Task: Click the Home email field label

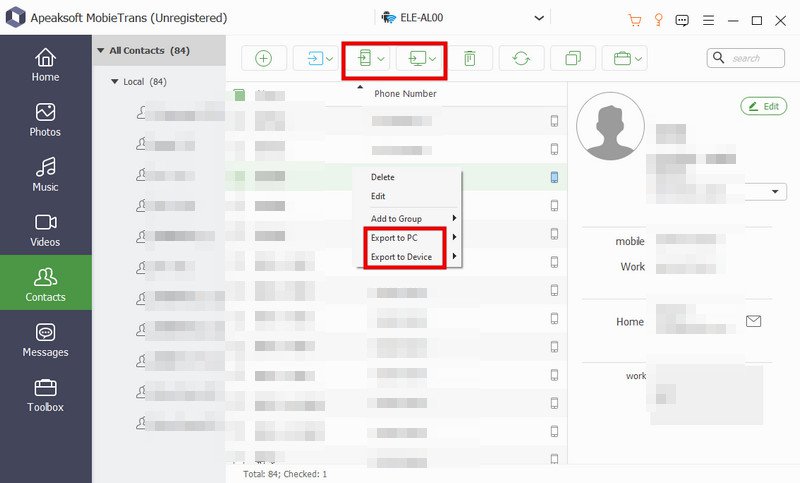Action: pyautogui.click(x=630, y=322)
